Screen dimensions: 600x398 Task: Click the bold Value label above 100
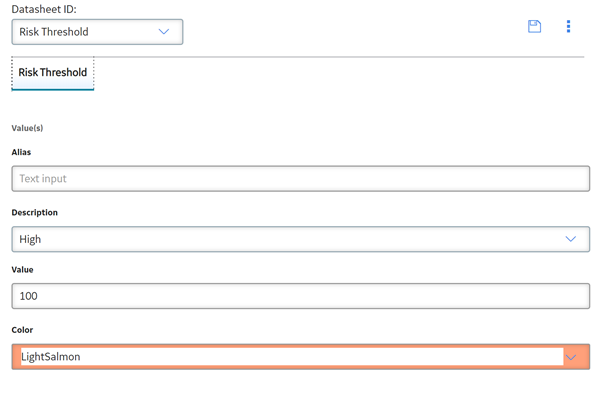pos(22,270)
